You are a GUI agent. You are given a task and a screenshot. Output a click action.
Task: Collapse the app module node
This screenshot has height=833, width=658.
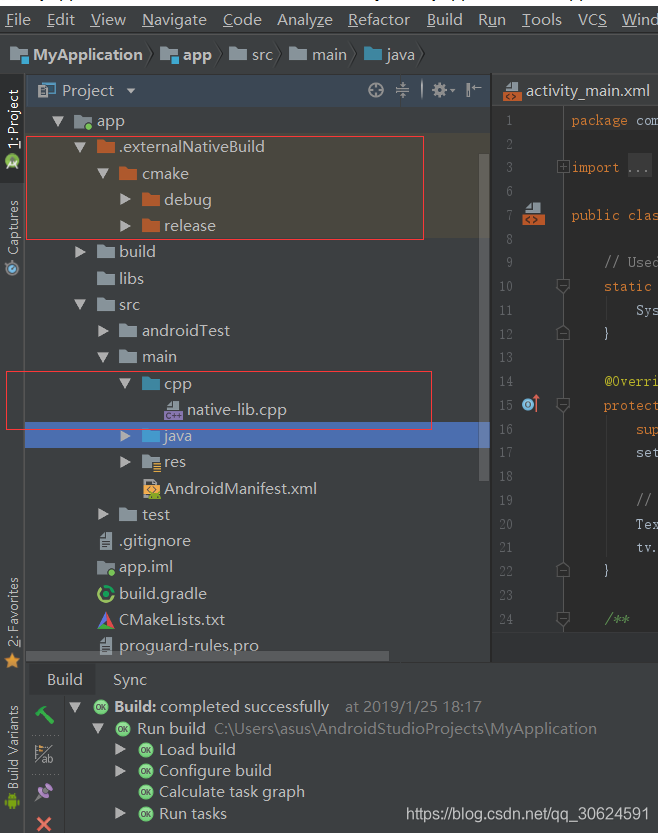tap(58, 121)
